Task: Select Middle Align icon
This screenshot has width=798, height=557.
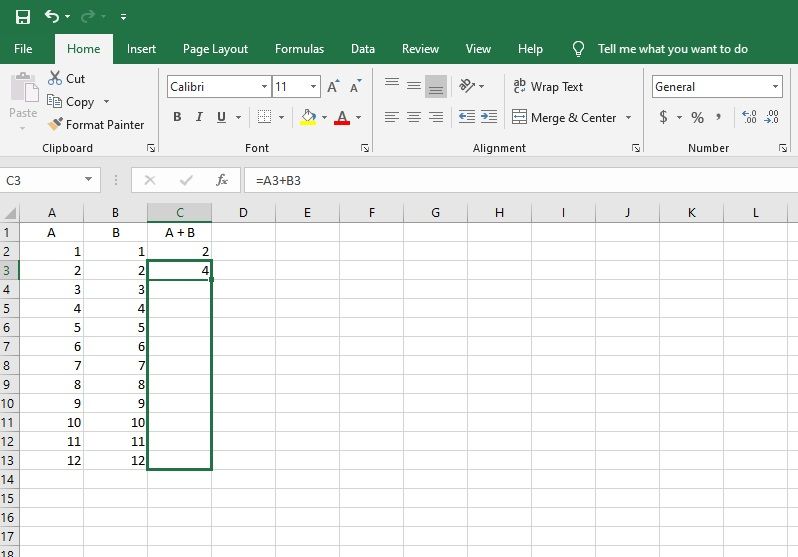Action: pos(414,86)
